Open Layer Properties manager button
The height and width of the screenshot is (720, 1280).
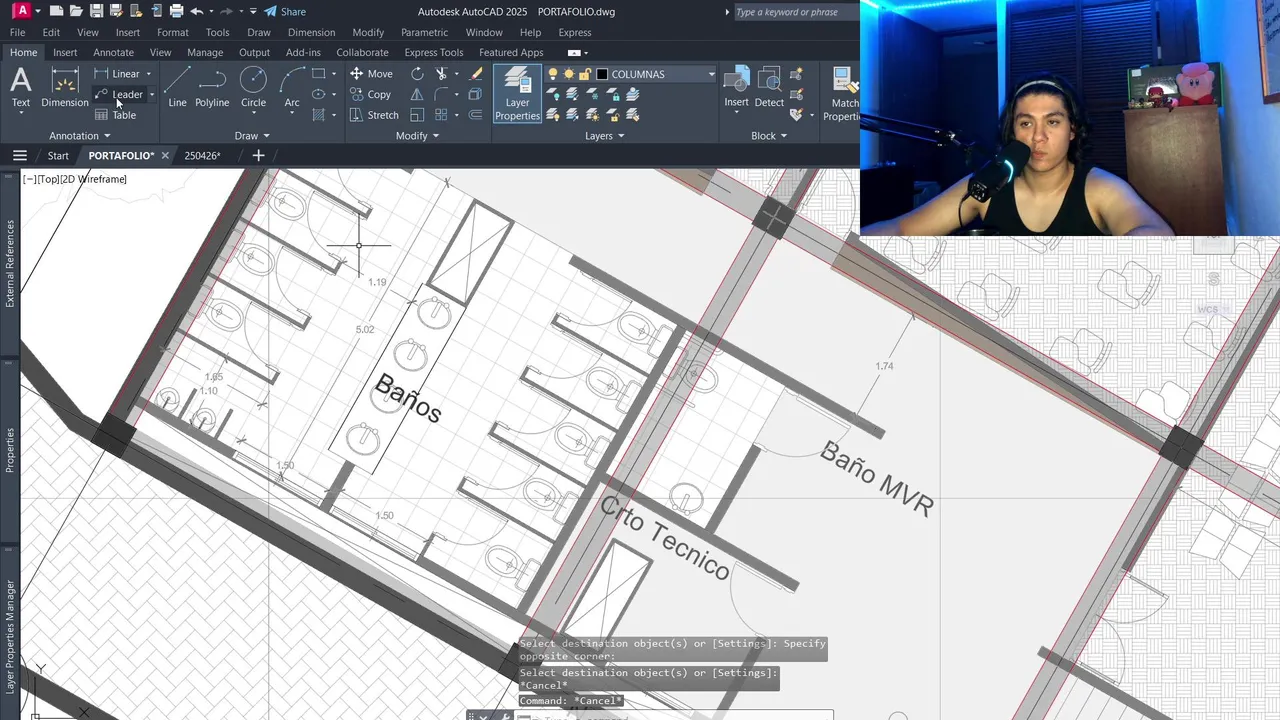pyautogui.click(x=517, y=93)
